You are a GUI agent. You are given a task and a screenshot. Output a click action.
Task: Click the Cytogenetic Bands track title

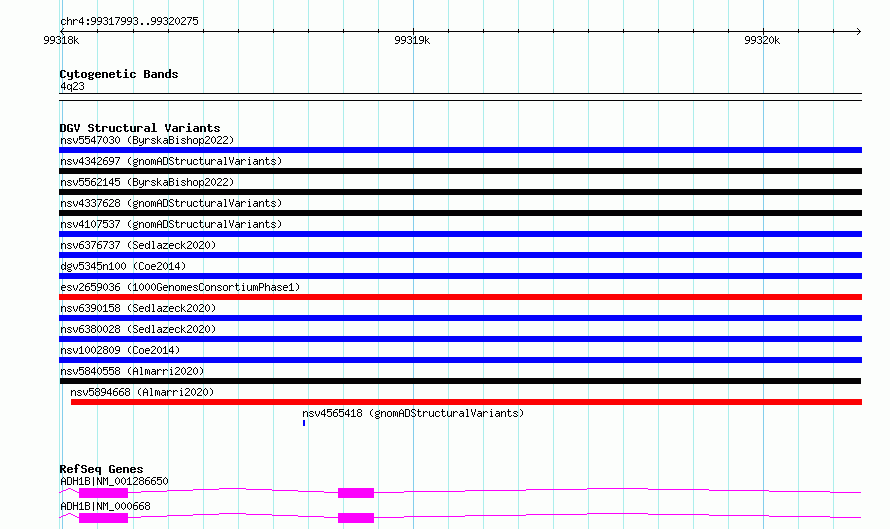[x=119, y=74]
